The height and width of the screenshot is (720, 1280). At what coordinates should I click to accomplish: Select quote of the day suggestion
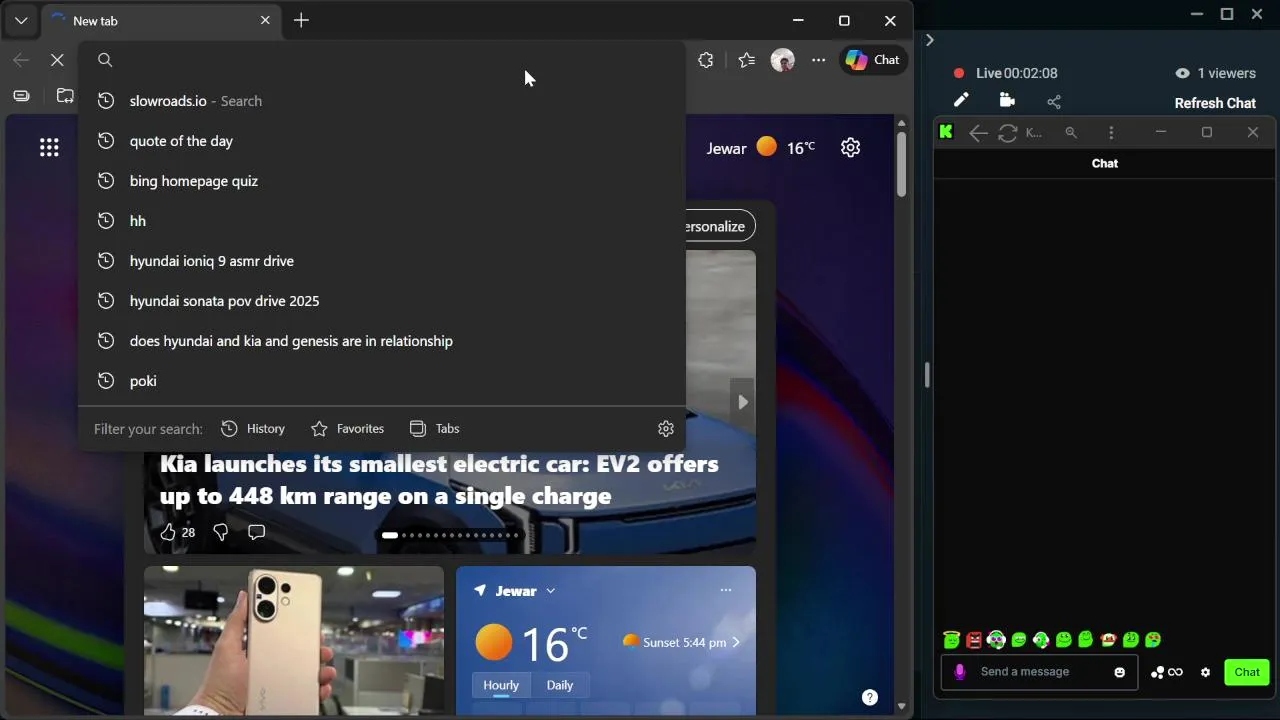click(382, 141)
